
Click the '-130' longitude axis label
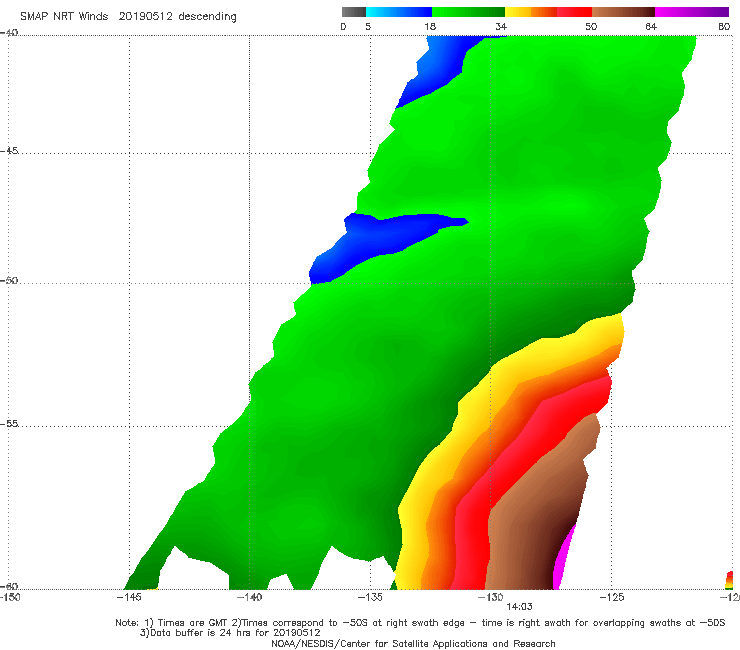pyautogui.click(x=490, y=597)
